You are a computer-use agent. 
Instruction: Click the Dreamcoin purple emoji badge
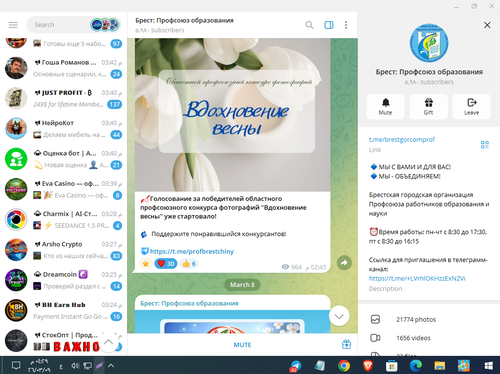83,274
